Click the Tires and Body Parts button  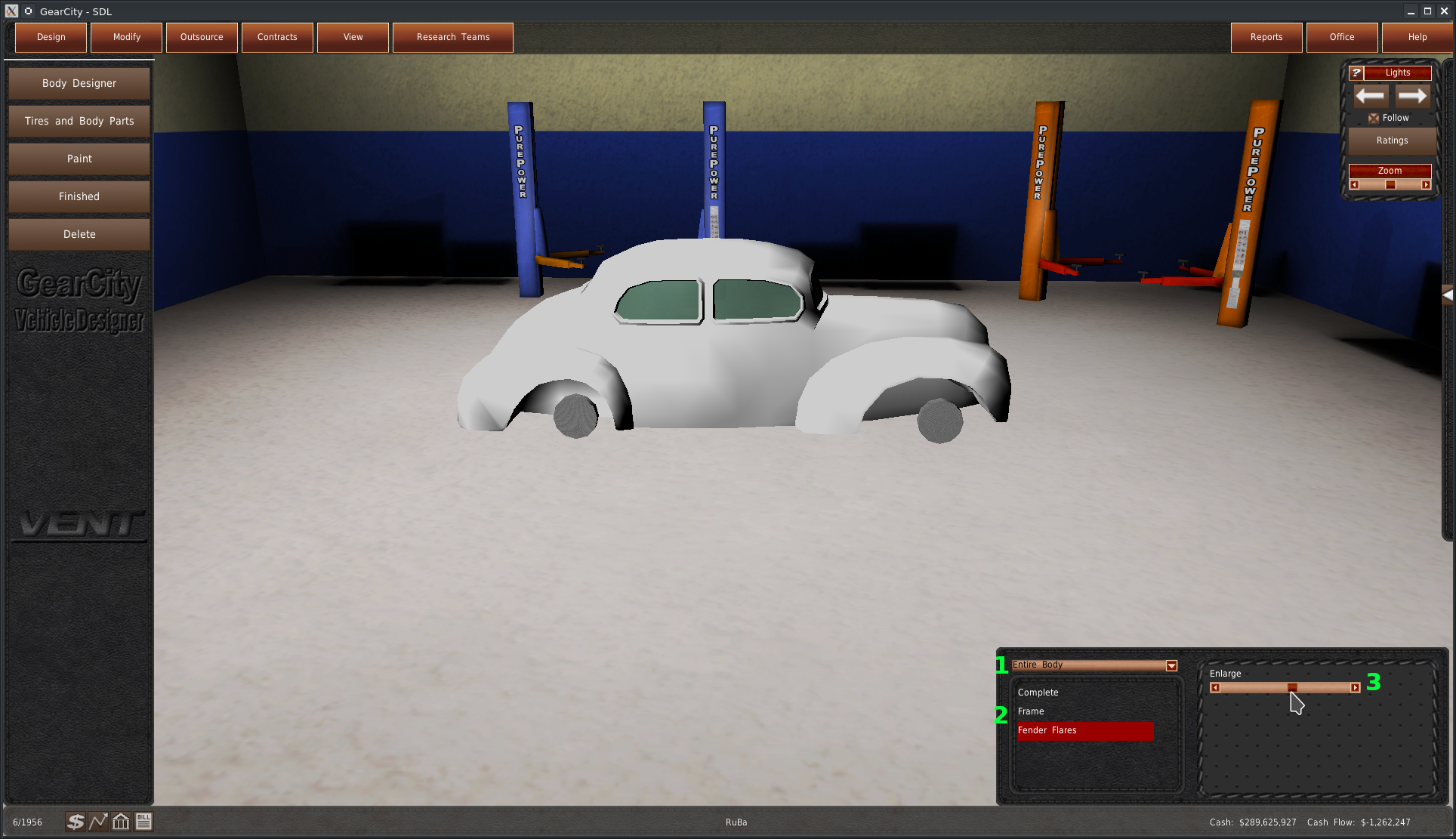79,121
